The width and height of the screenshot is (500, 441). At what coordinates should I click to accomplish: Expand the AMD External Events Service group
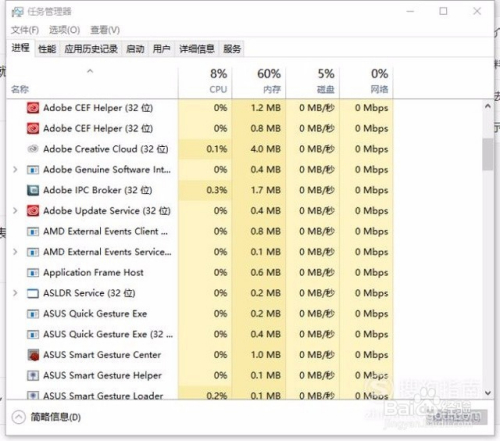click(15, 252)
